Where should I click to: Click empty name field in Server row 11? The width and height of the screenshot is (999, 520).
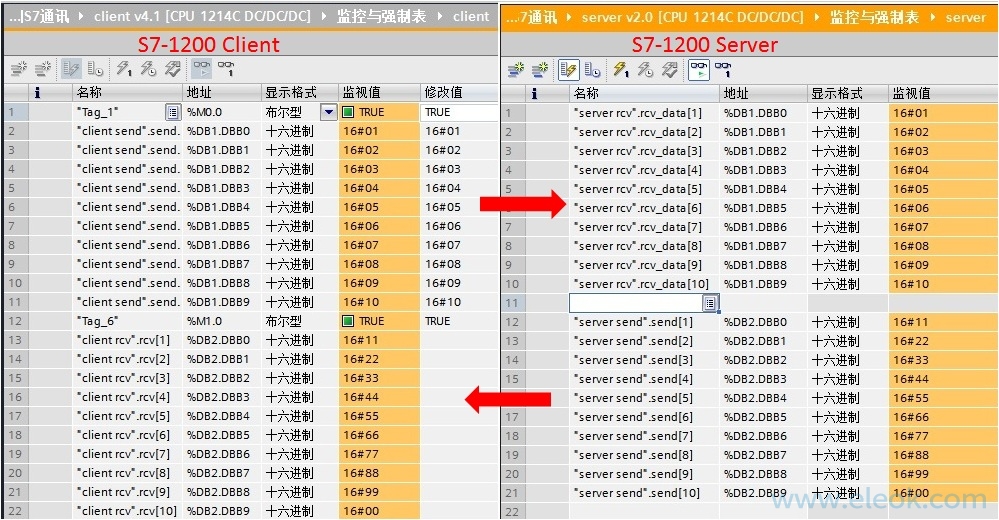coord(636,303)
